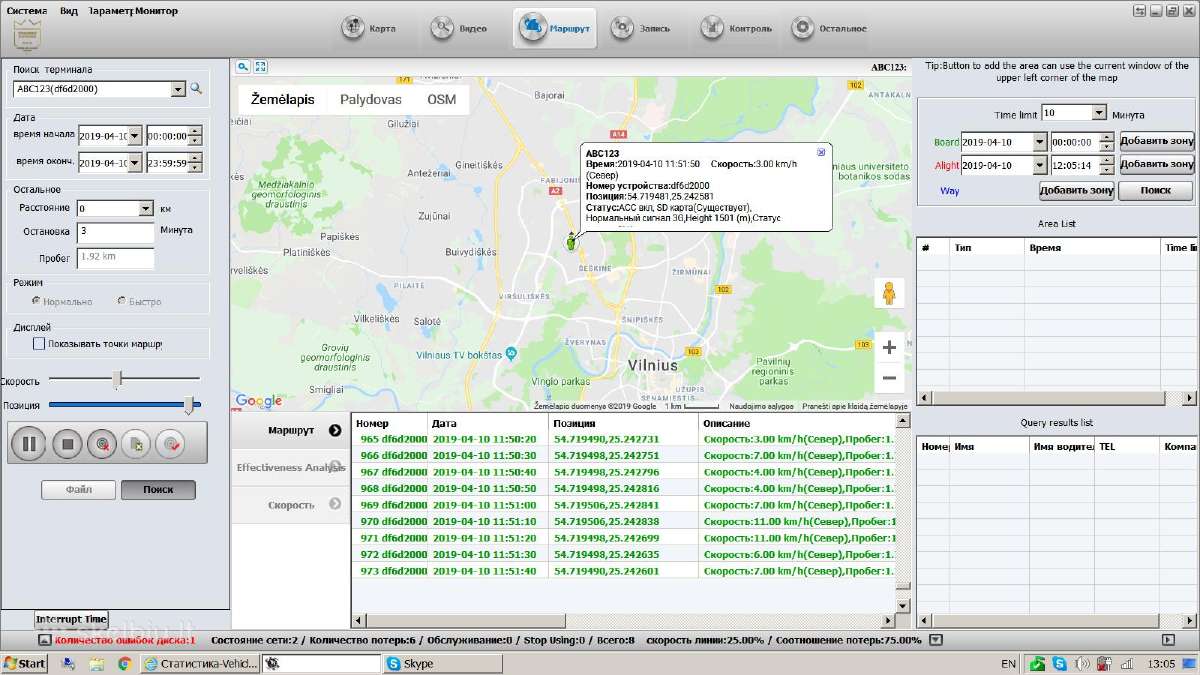Click the Остановка minutes input field

(x=115, y=233)
